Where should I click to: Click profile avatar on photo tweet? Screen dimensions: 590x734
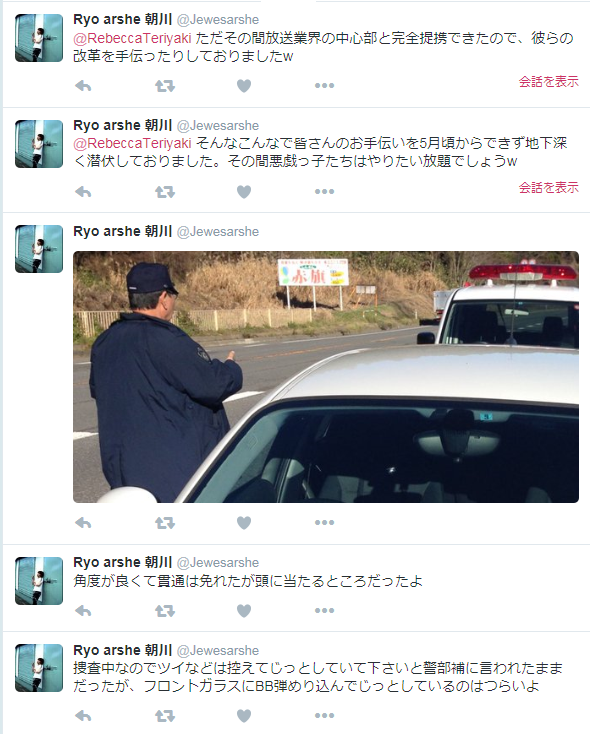(x=39, y=249)
